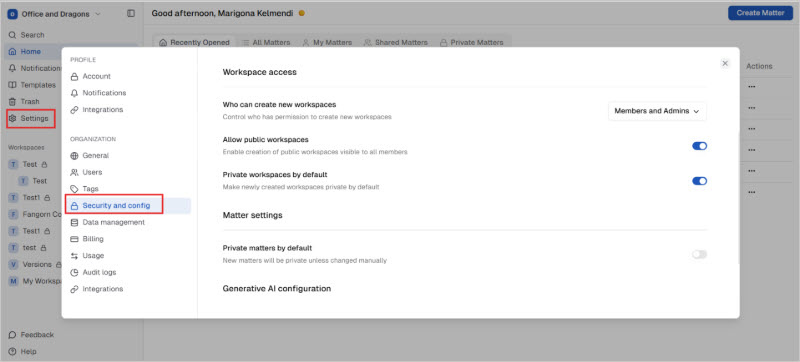Screen dimensions: 800x362
Task: Open the bell Notifications item in main sidebar
Action: [35, 68]
